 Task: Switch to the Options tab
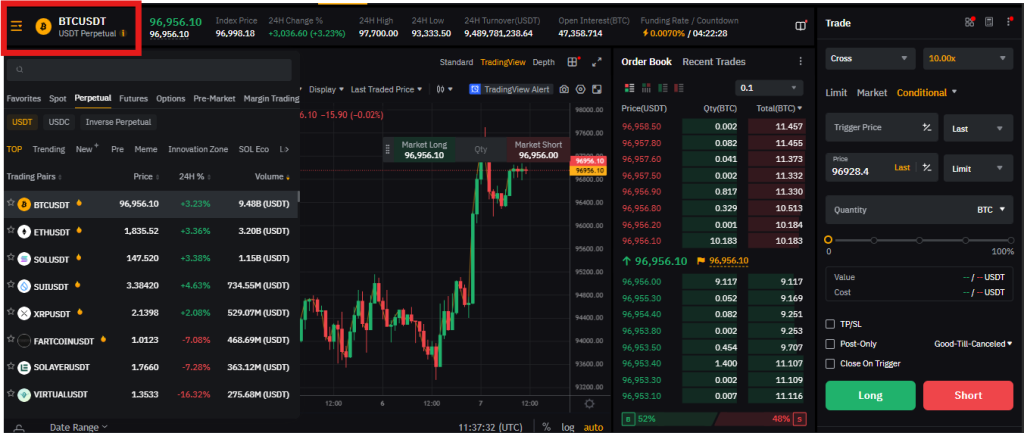point(170,99)
